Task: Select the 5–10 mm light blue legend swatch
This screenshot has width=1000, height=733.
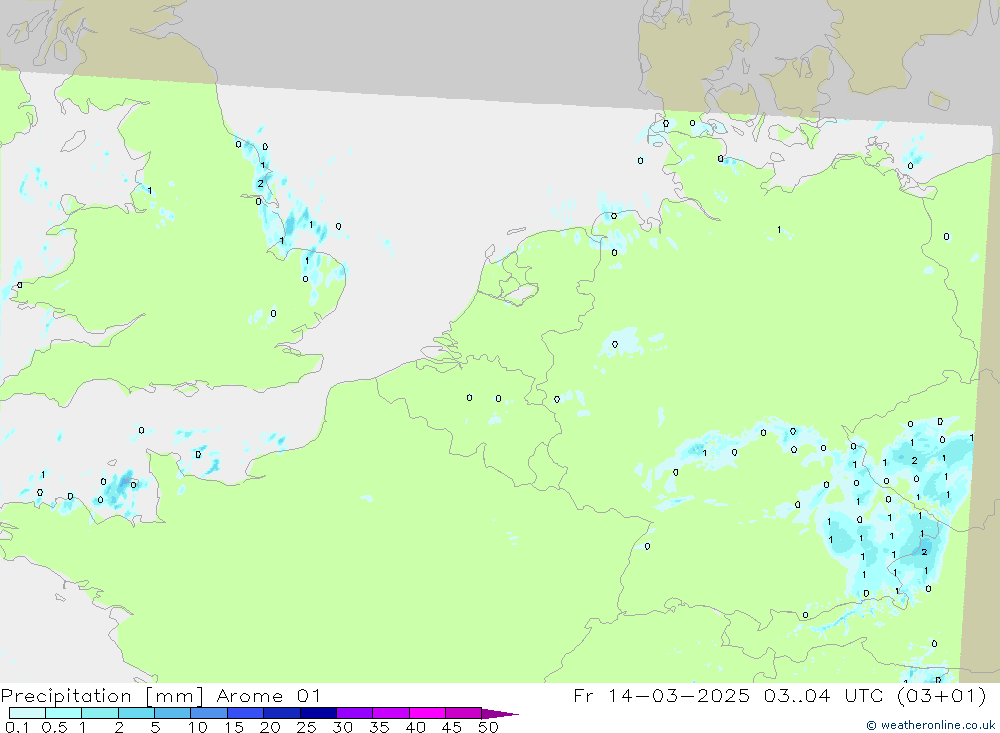Action: [173, 713]
